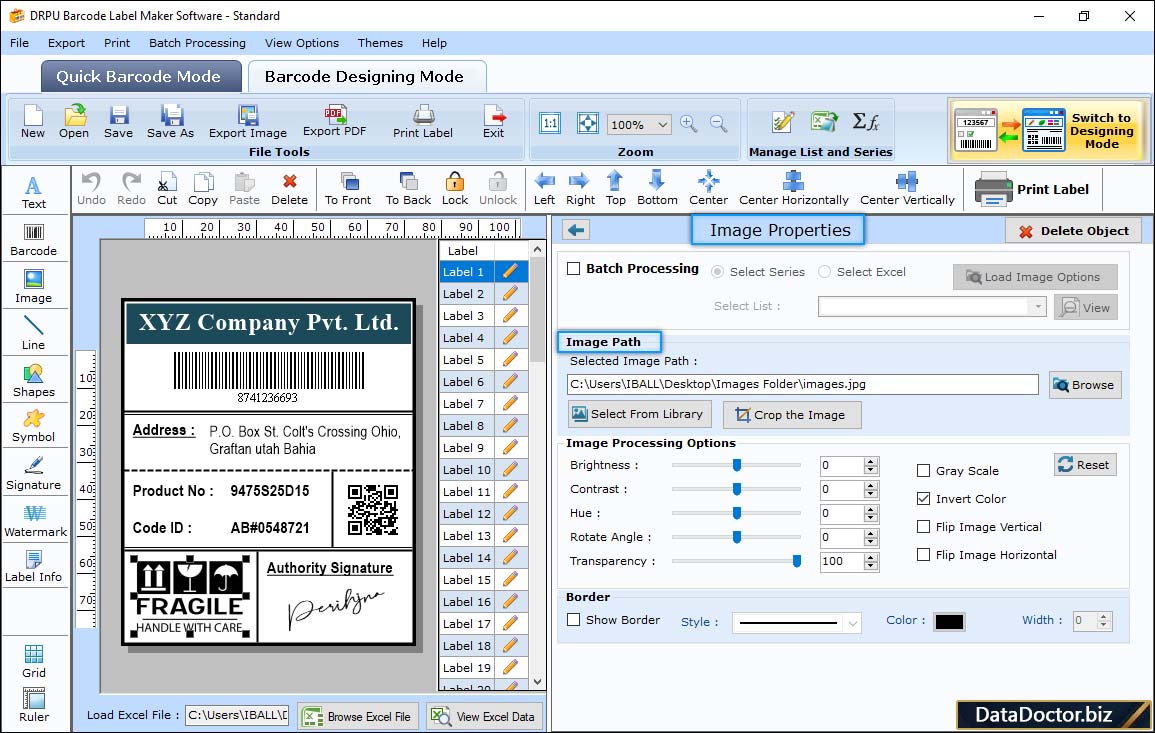Screen dimensions: 1155x733
Task: Exit the application via Exit icon
Action: pos(494,122)
